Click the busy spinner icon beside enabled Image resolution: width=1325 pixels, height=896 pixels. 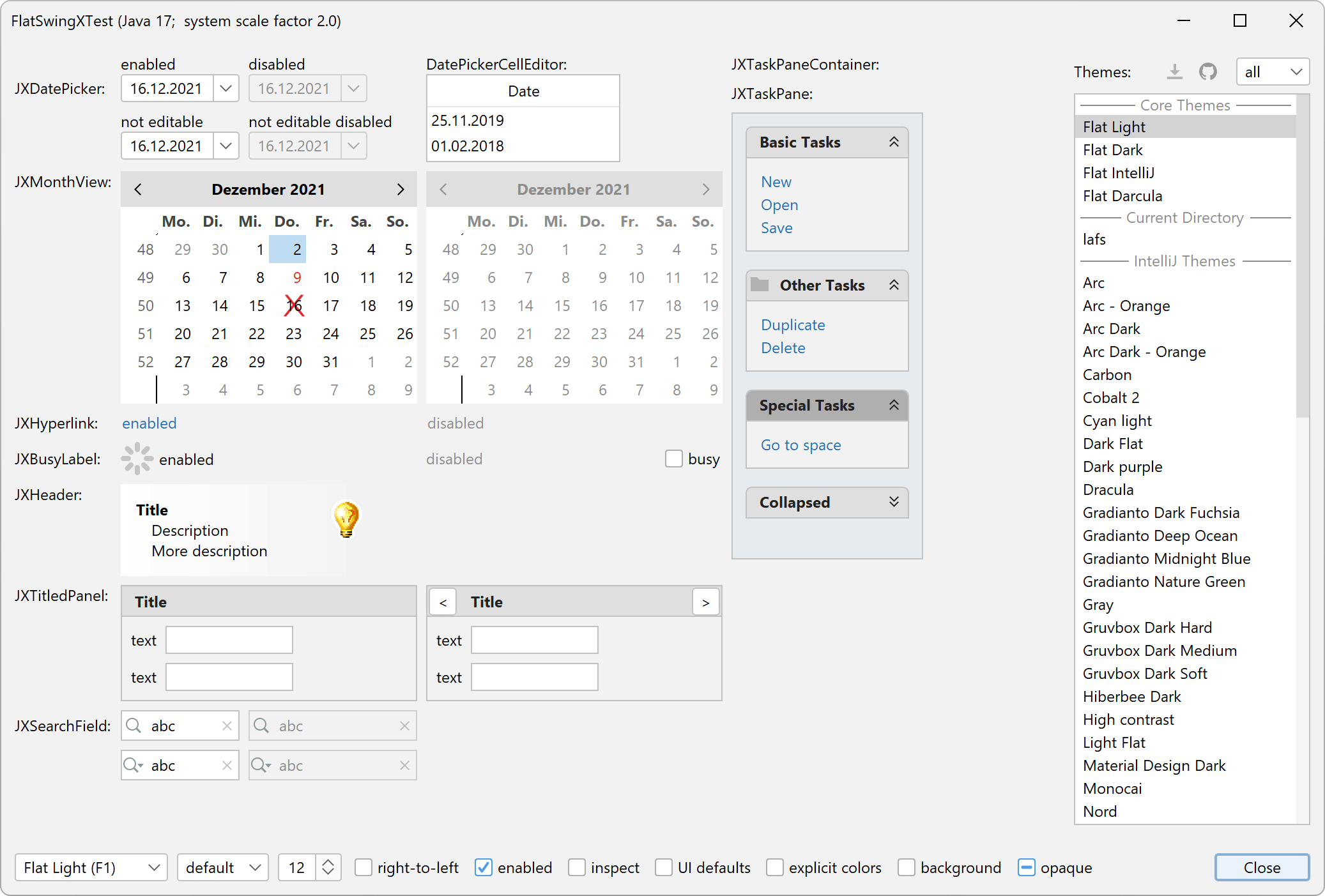coord(137,459)
